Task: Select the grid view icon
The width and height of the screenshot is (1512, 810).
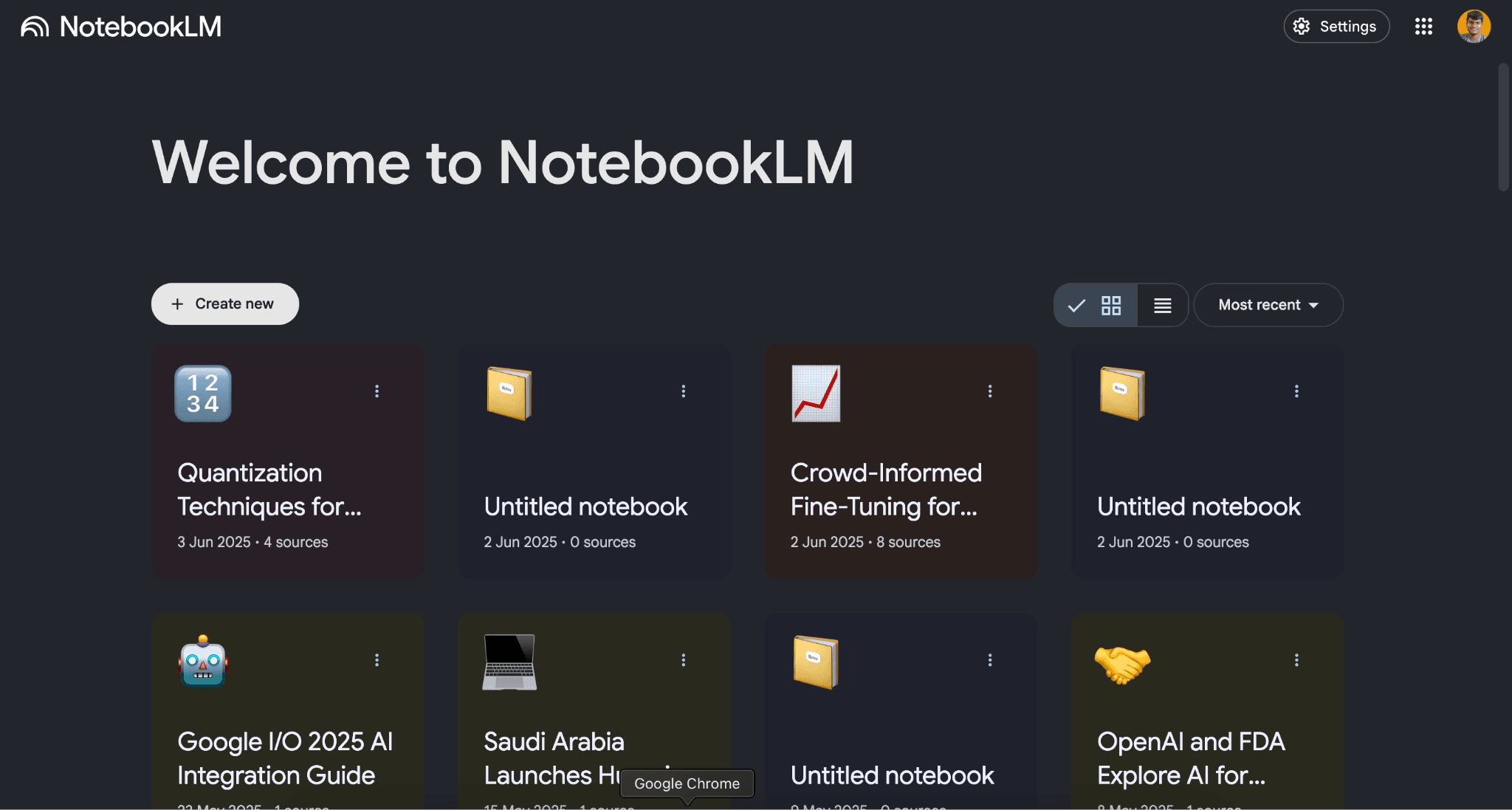Action: (x=1112, y=304)
